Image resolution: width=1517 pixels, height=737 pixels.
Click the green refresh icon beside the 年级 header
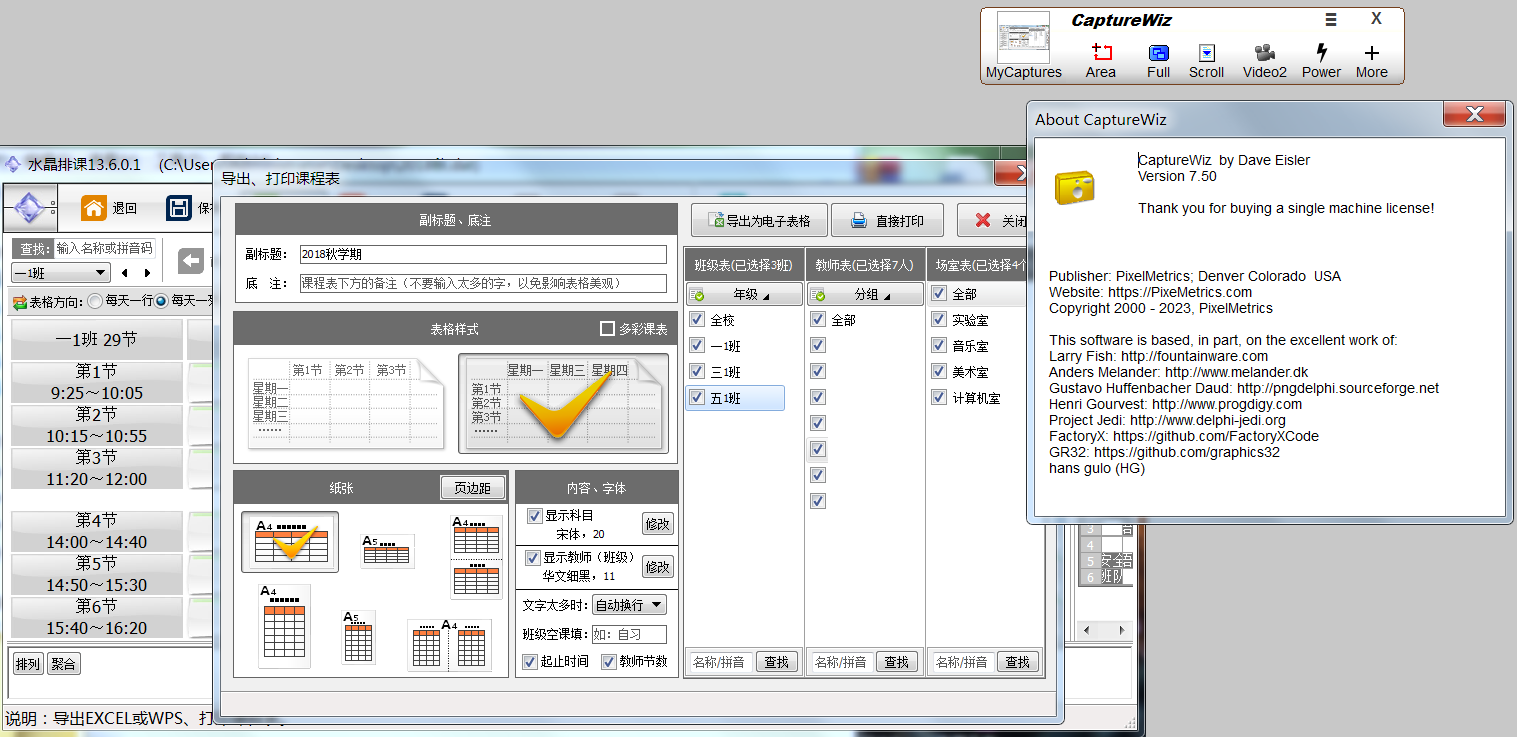700,293
